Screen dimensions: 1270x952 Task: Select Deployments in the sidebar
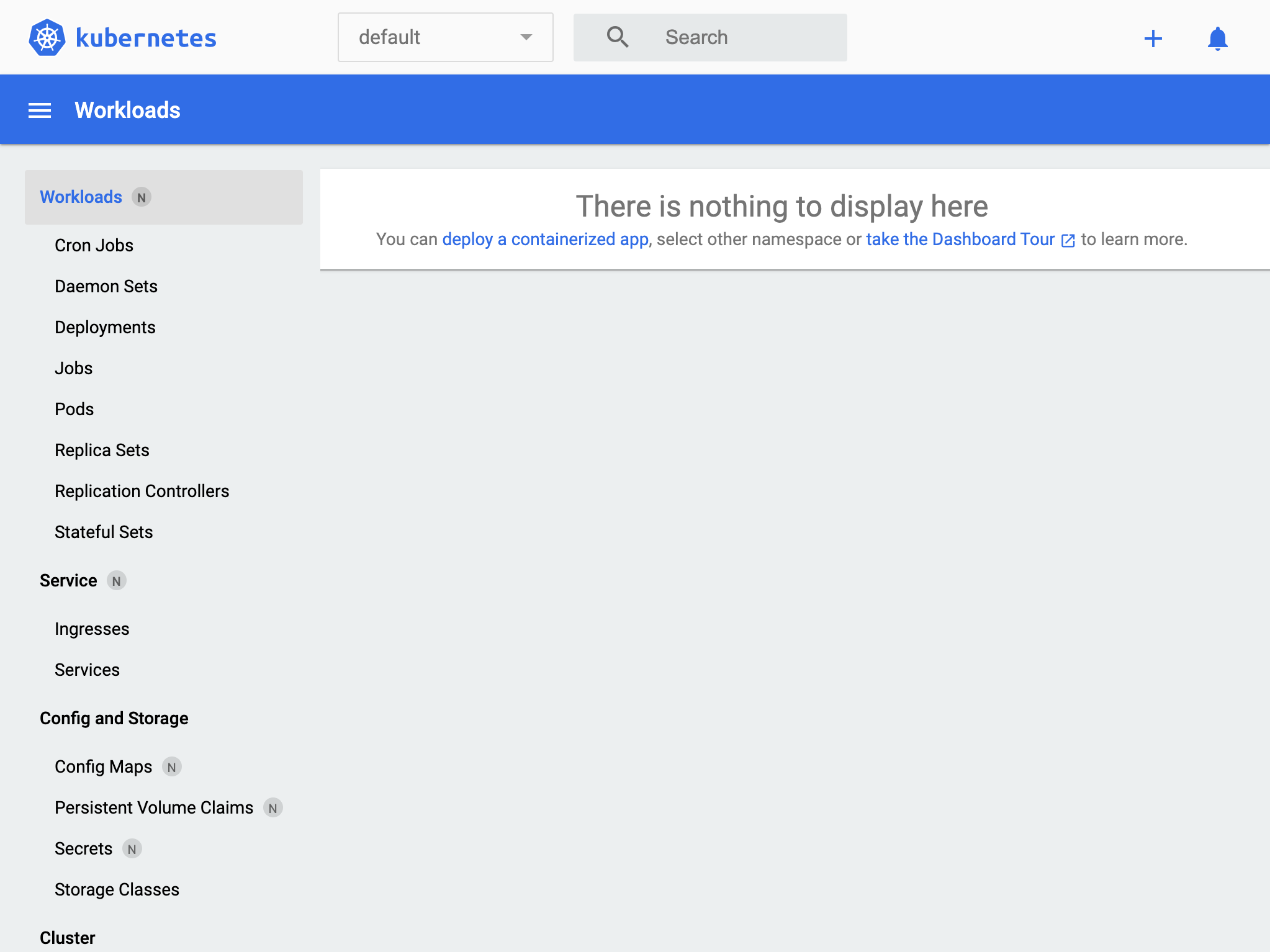[x=105, y=328]
